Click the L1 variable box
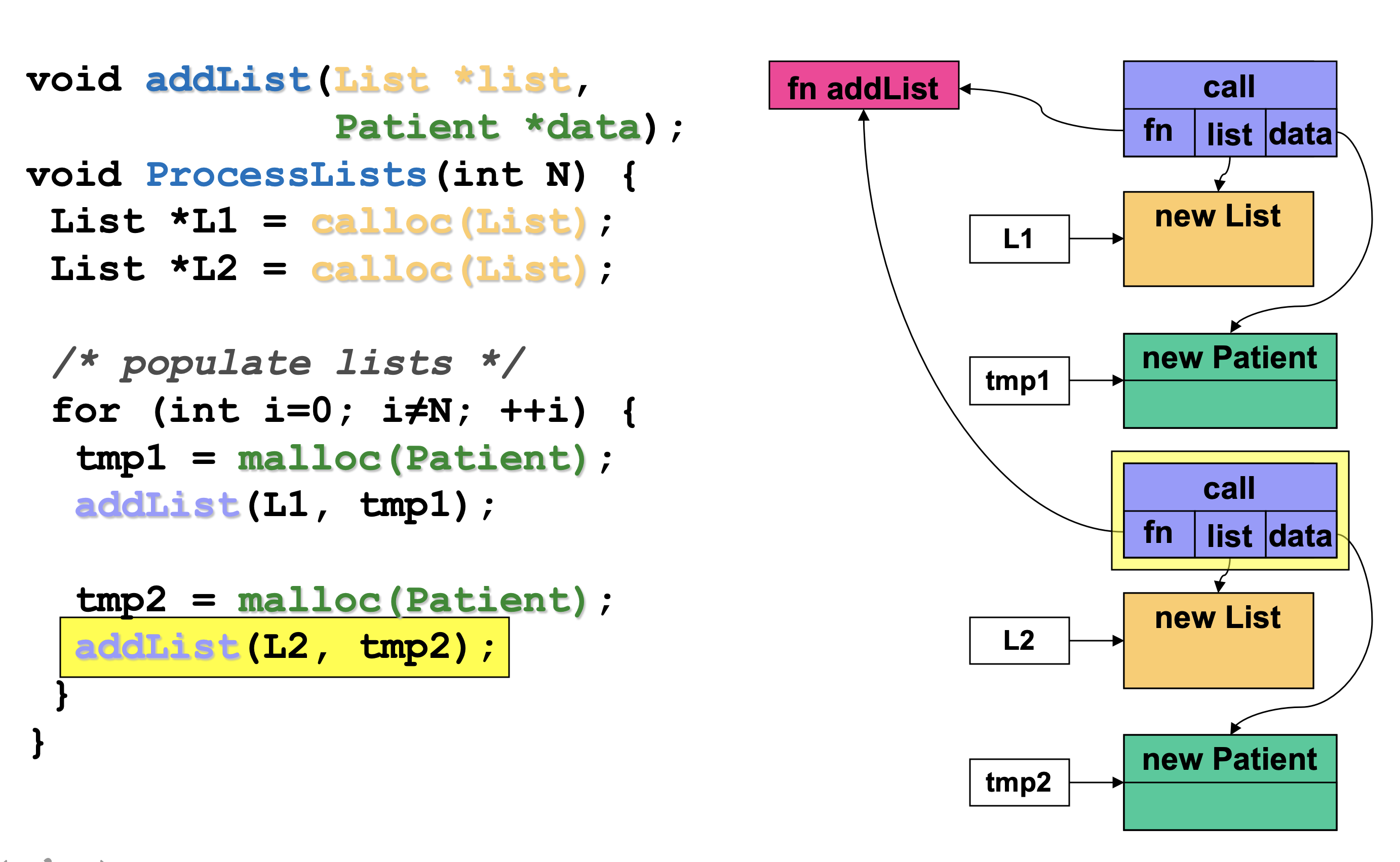Screen dimensions: 1400x862 (x=1019, y=239)
